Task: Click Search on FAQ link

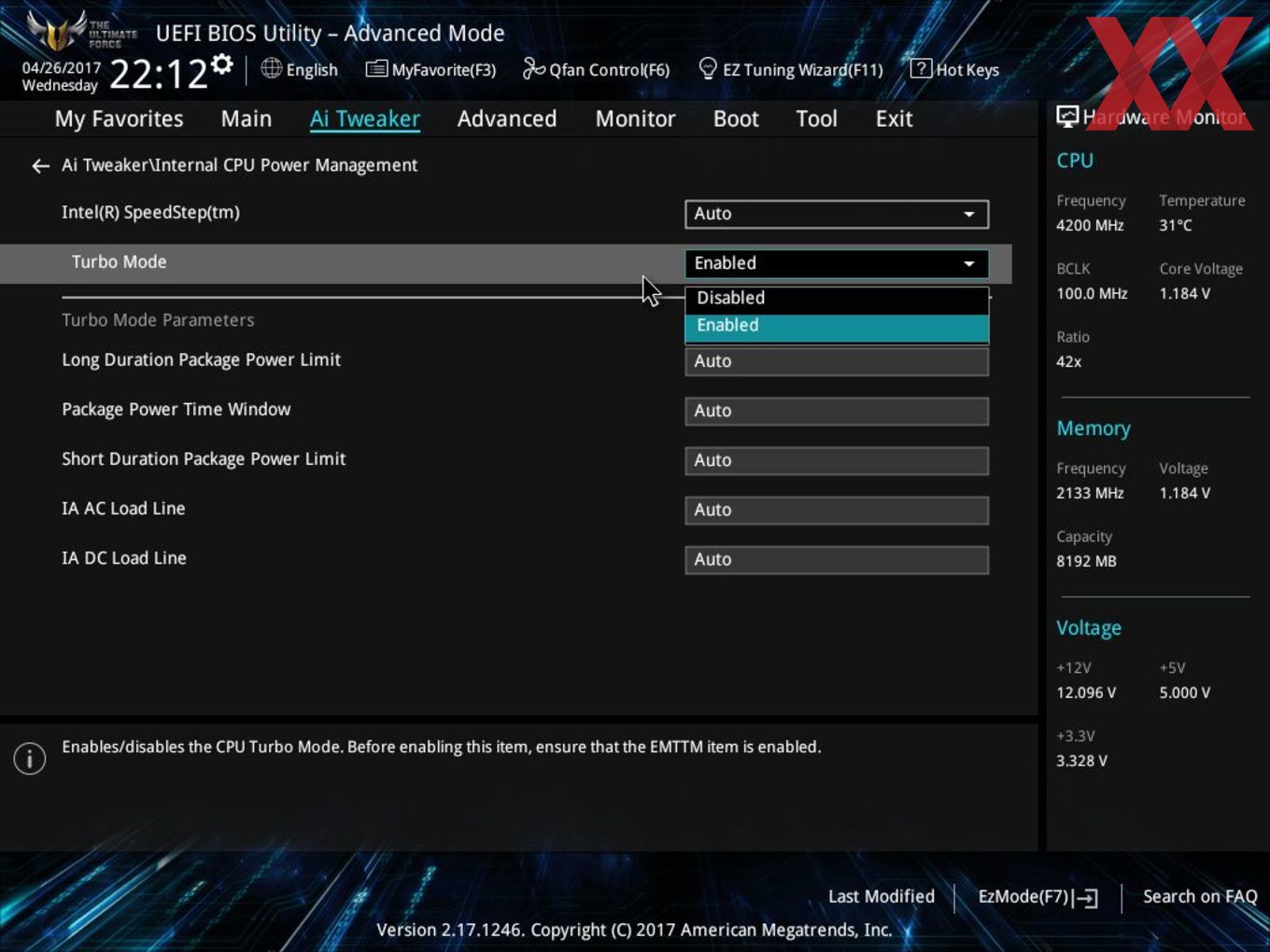Action: (1200, 897)
